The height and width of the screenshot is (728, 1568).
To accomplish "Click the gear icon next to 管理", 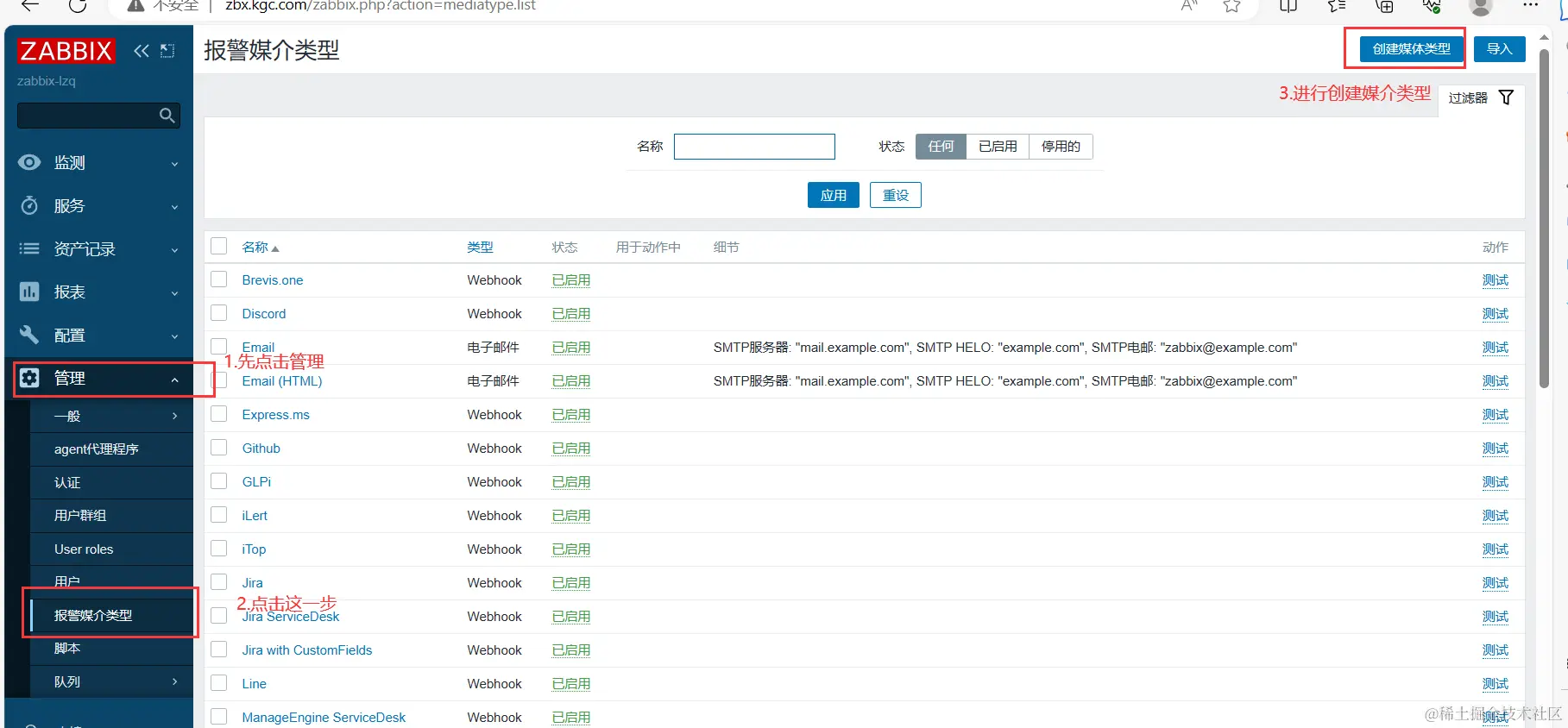I will 29,378.
